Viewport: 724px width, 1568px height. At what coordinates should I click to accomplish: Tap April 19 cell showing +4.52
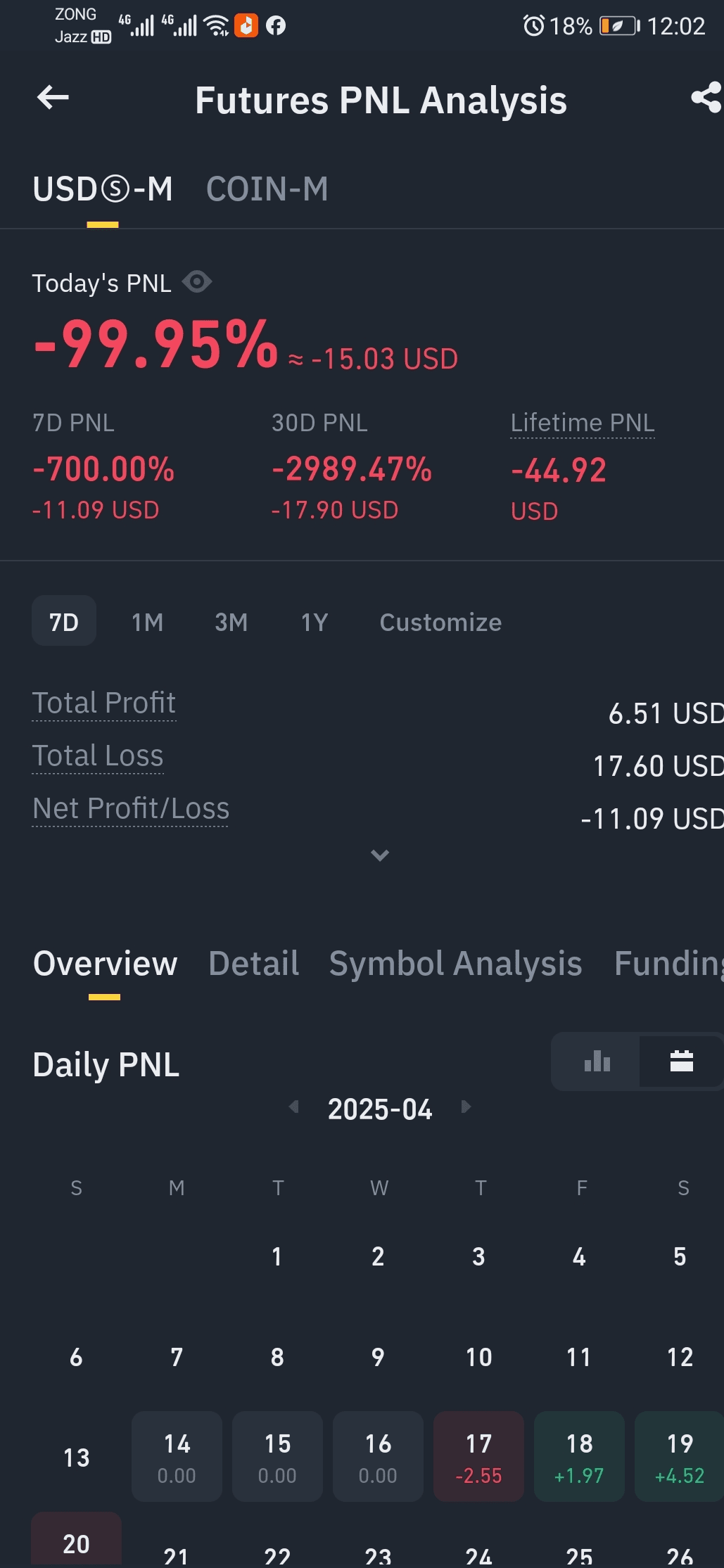tap(680, 1456)
